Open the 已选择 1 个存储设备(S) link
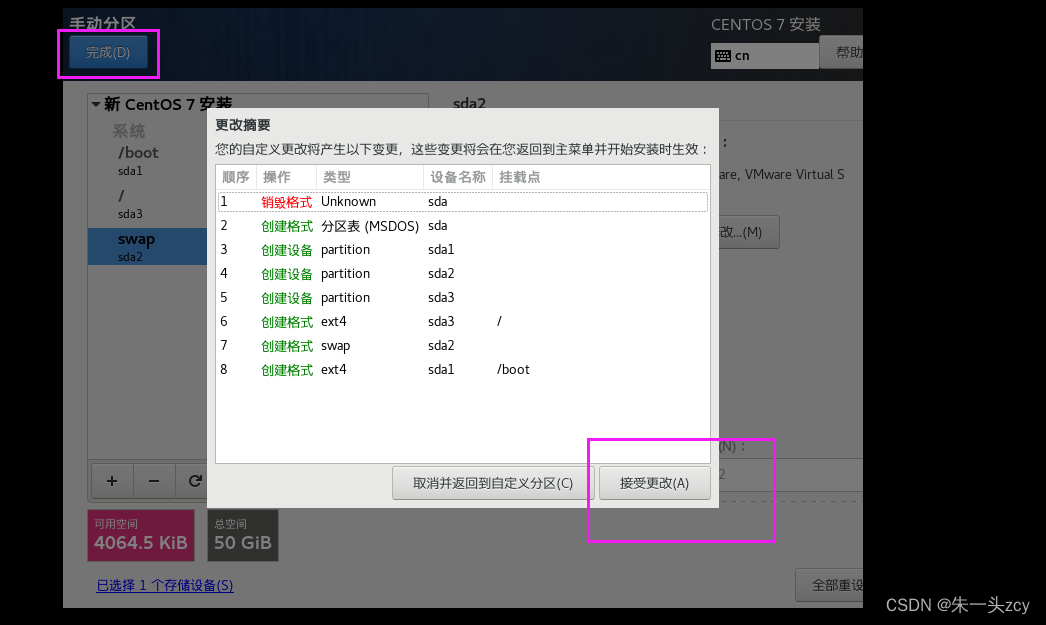Screen dimensions: 1046x625 coord(165,586)
